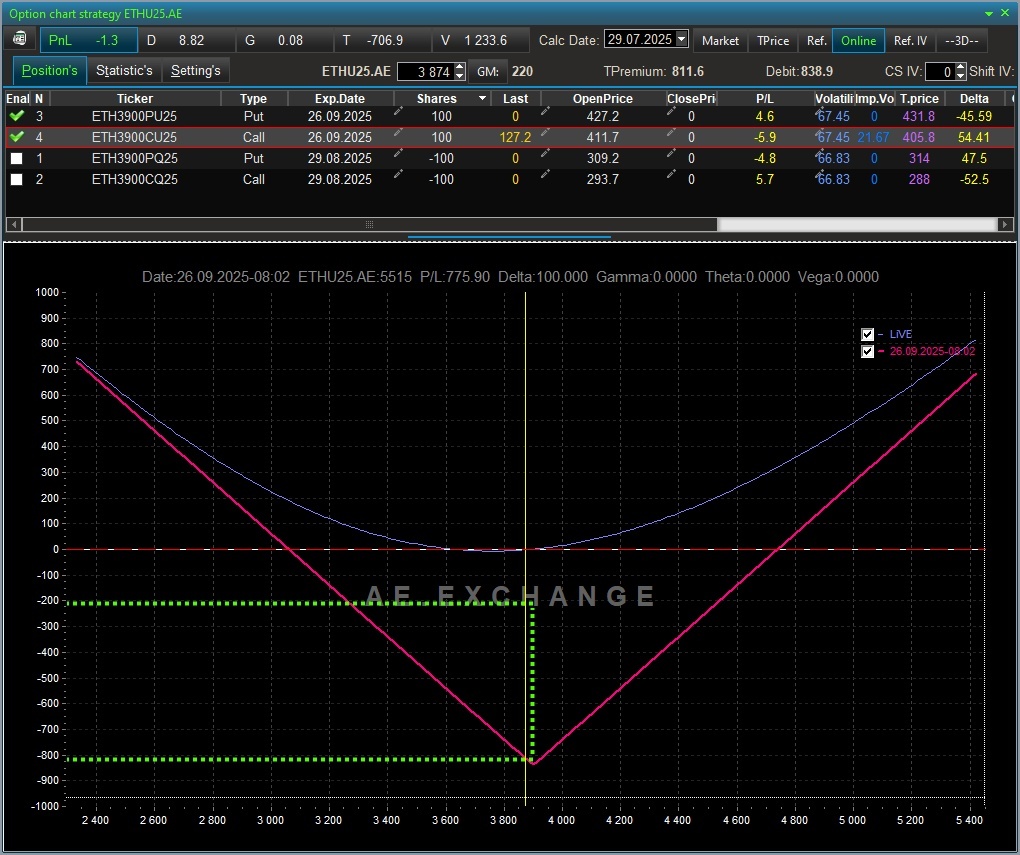Viewport: 1020px width, 855px height.
Task: Click the P/L column header
Action: coord(764,98)
